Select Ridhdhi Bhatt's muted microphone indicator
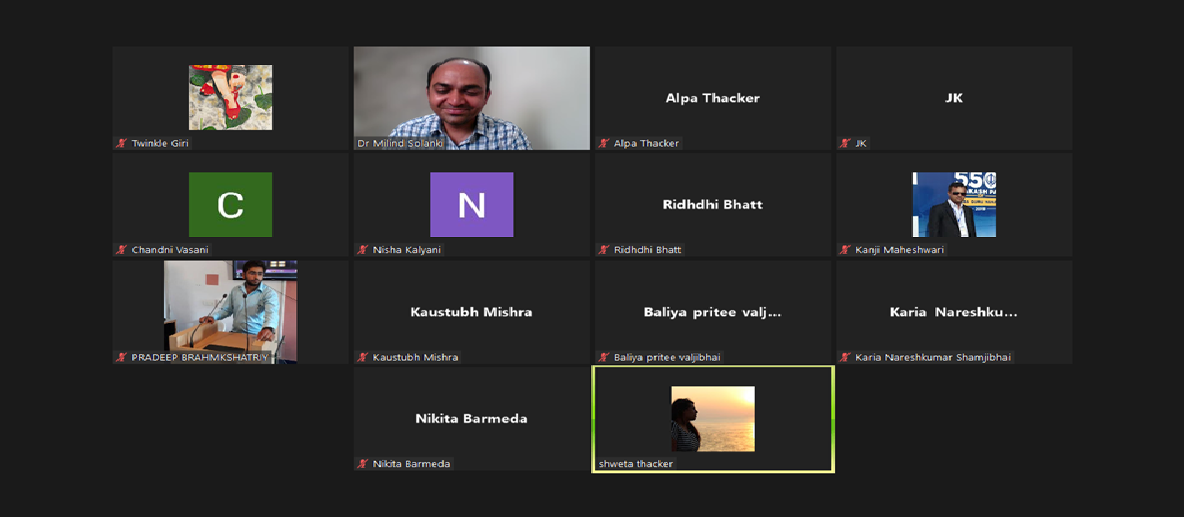Screen dimensions: 1184x529 604,250
